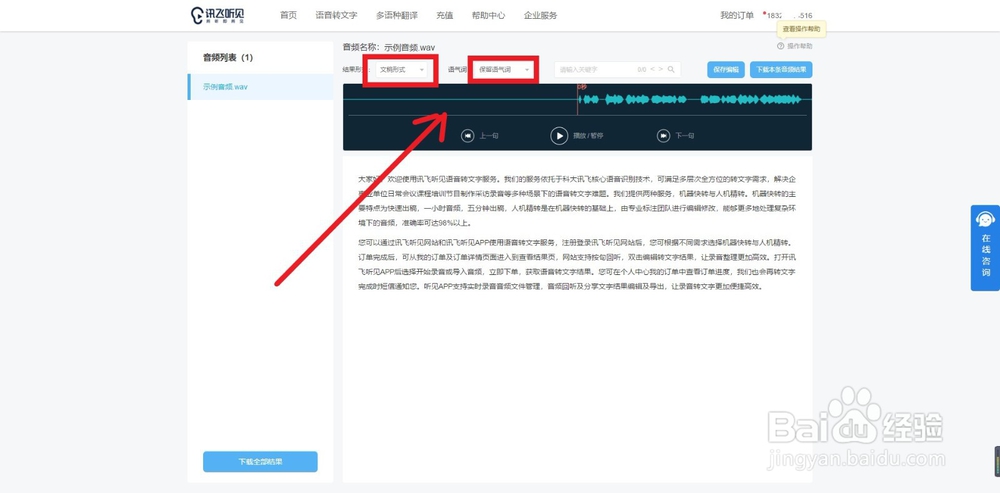Screen dimensions: 1000x493
Task: Click the play/pause circle button
Action: point(559,136)
